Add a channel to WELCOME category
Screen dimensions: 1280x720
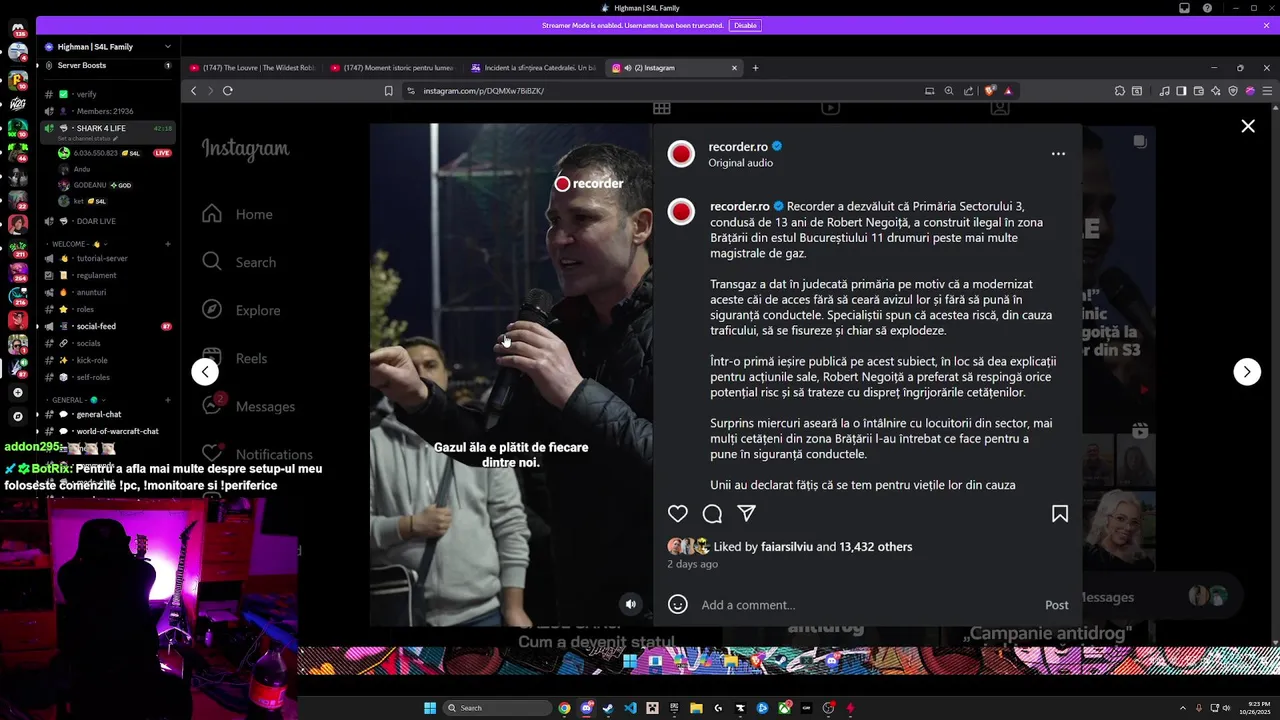coord(168,244)
